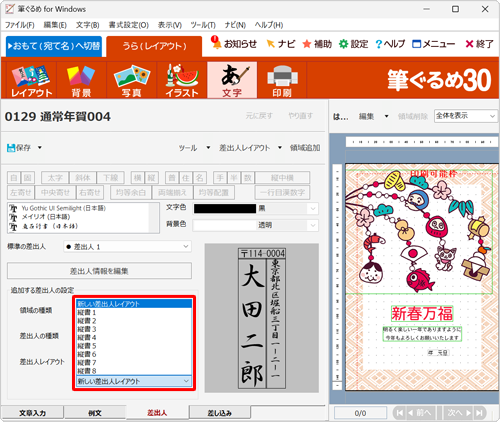Switch to the 差出人 tab
This screenshot has width=500, height=422.
157,413
